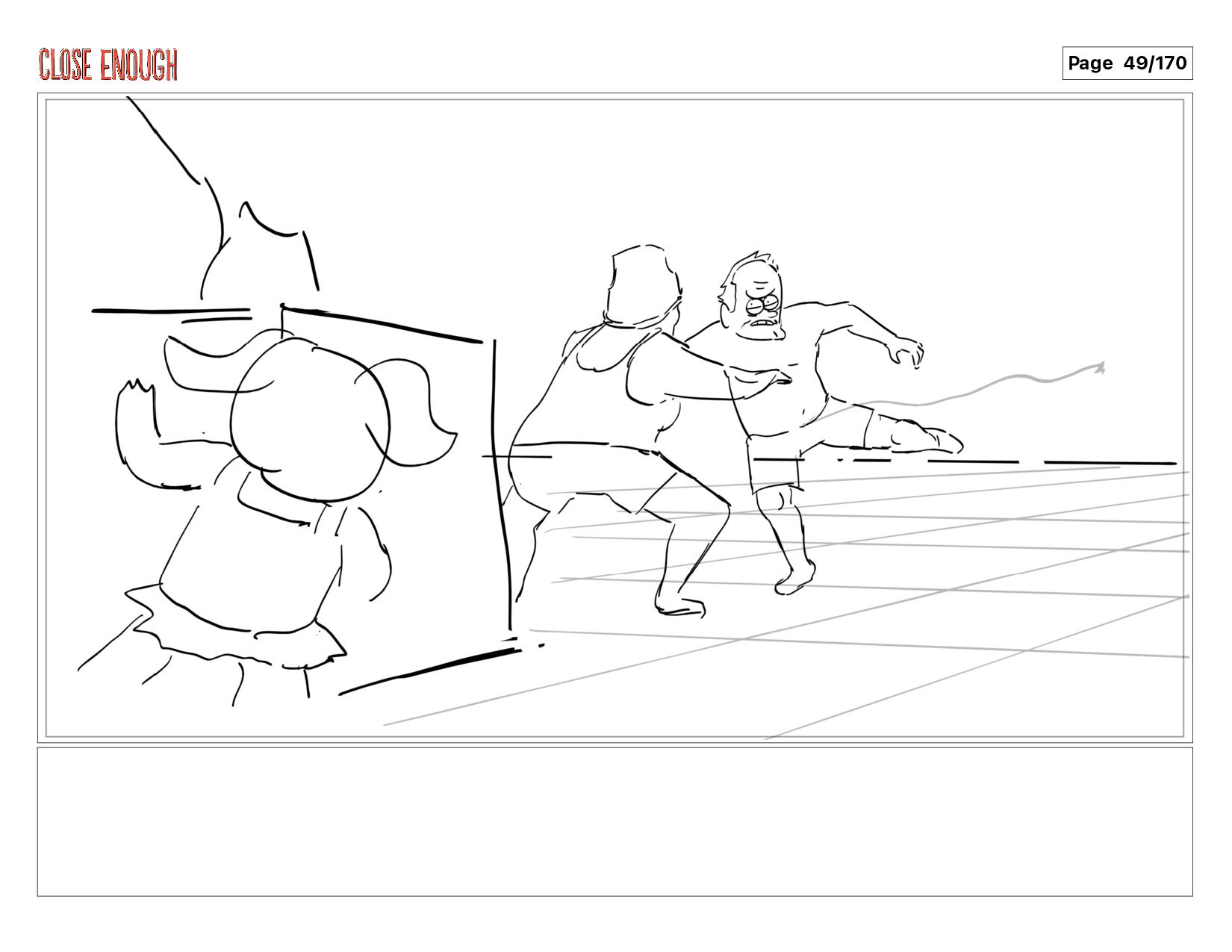Select the Page 49/170 indicator box
Screen dimensions: 1232x952
1127,63
